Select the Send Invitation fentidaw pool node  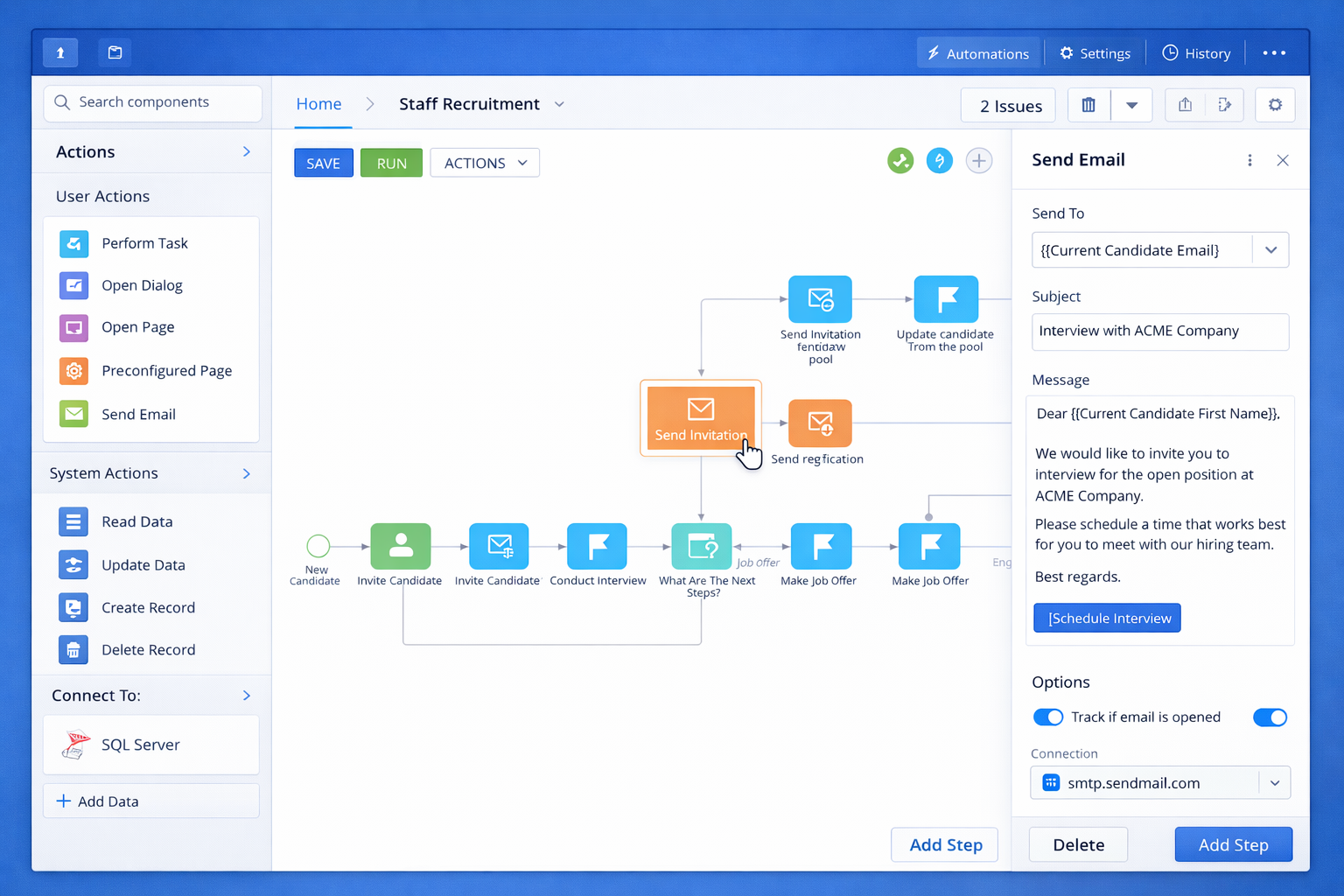(x=820, y=299)
